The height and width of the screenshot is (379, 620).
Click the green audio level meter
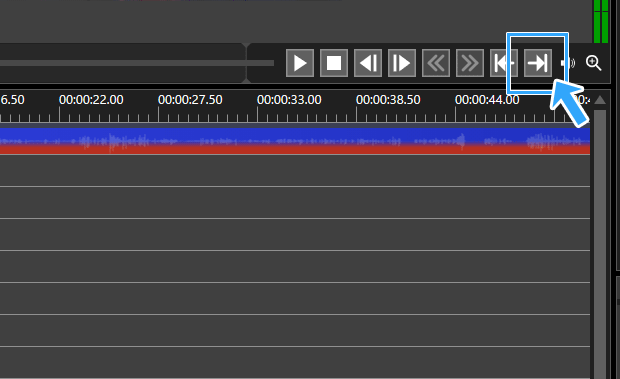click(x=601, y=21)
